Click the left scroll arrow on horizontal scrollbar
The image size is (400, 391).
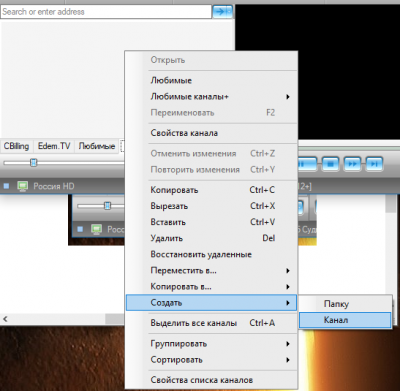point(5,319)
